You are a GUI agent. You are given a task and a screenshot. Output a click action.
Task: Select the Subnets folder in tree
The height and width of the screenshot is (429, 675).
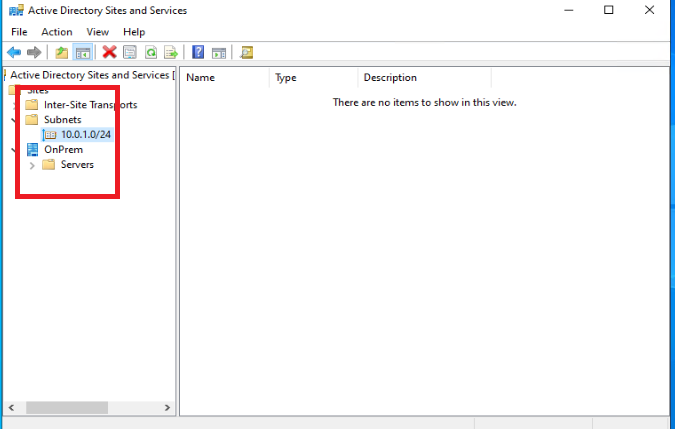click(x=62, y=120)
